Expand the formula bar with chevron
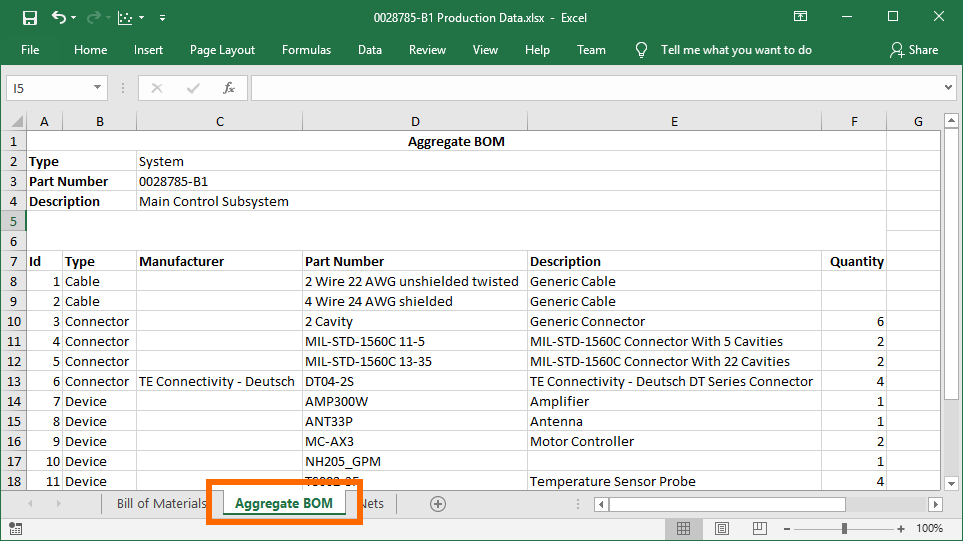Screen dimensions: 963x541 coord(949,88)
